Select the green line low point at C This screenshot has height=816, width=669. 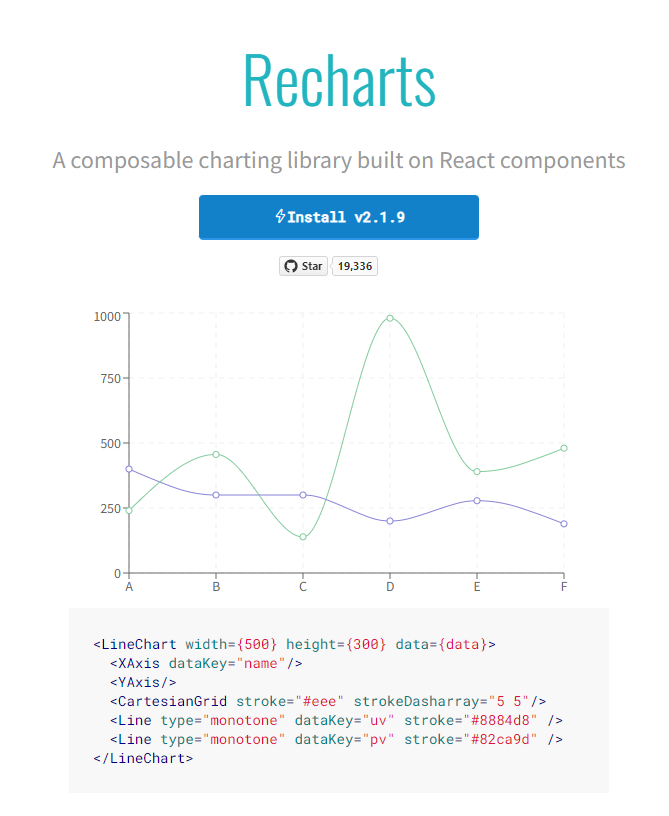(x=303, y=537)
